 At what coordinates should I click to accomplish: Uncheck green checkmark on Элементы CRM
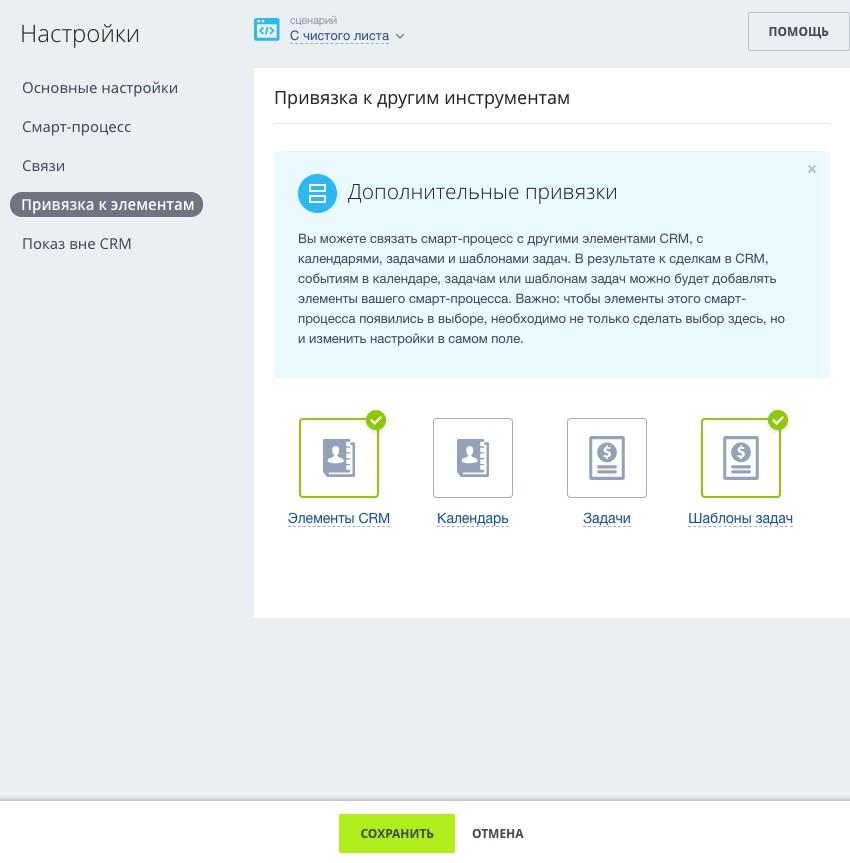[376, 420]
